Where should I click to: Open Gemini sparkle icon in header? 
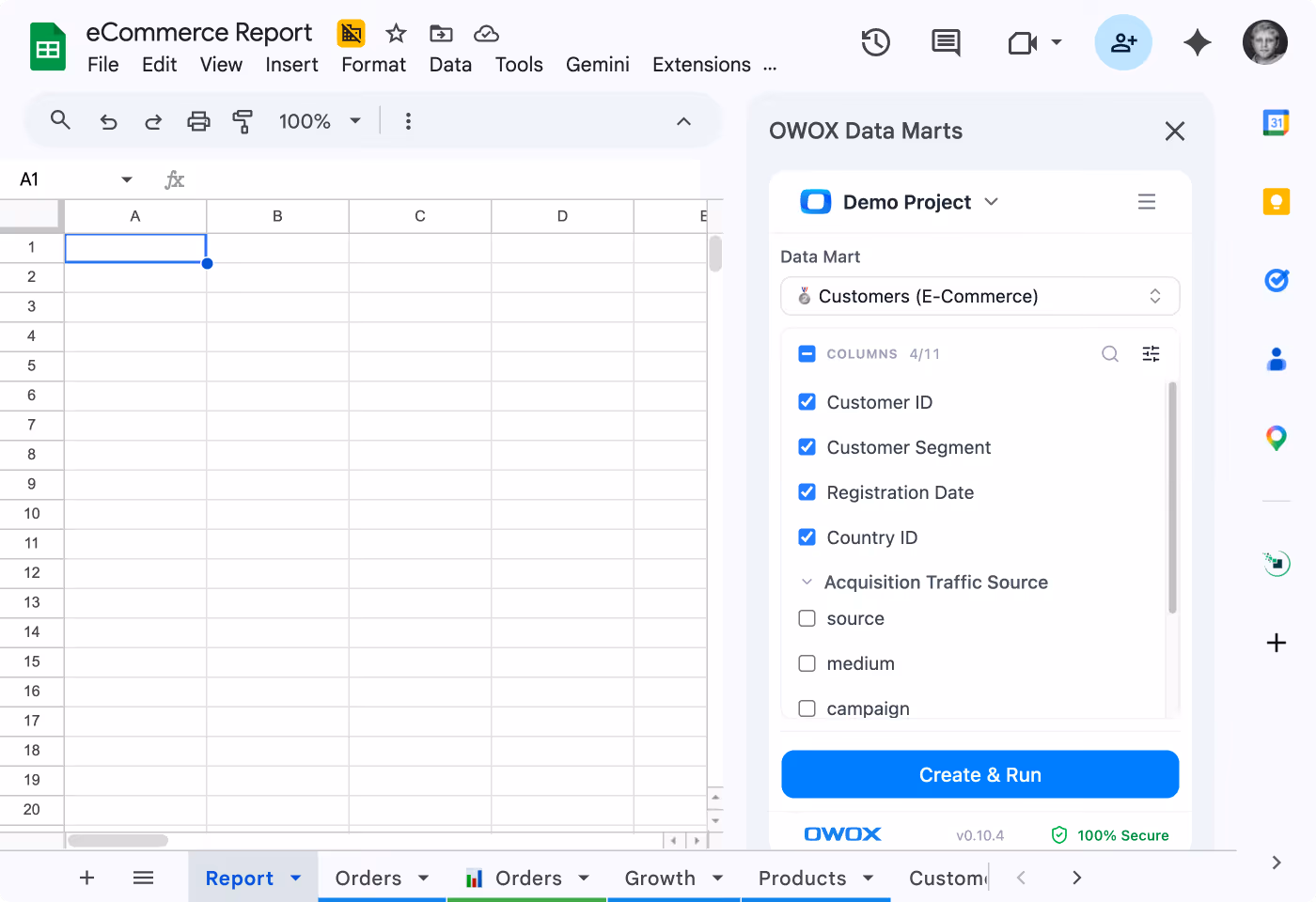pos(1197,42)
